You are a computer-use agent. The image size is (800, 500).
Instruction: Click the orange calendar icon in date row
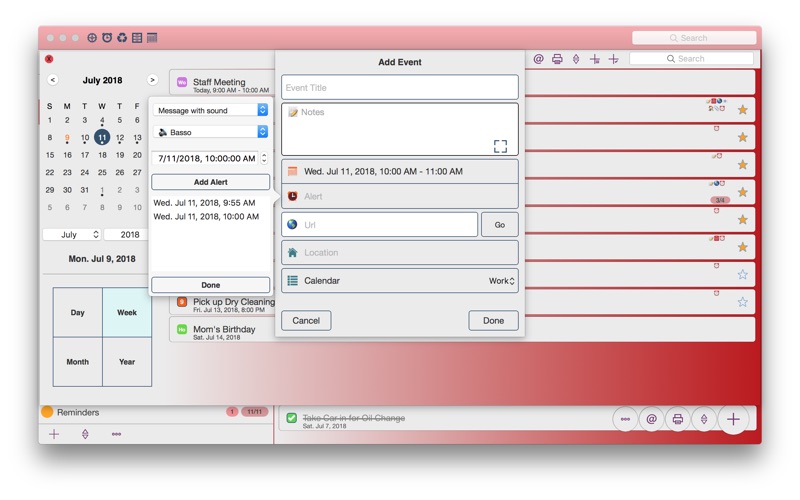click(x=292, y=171)
